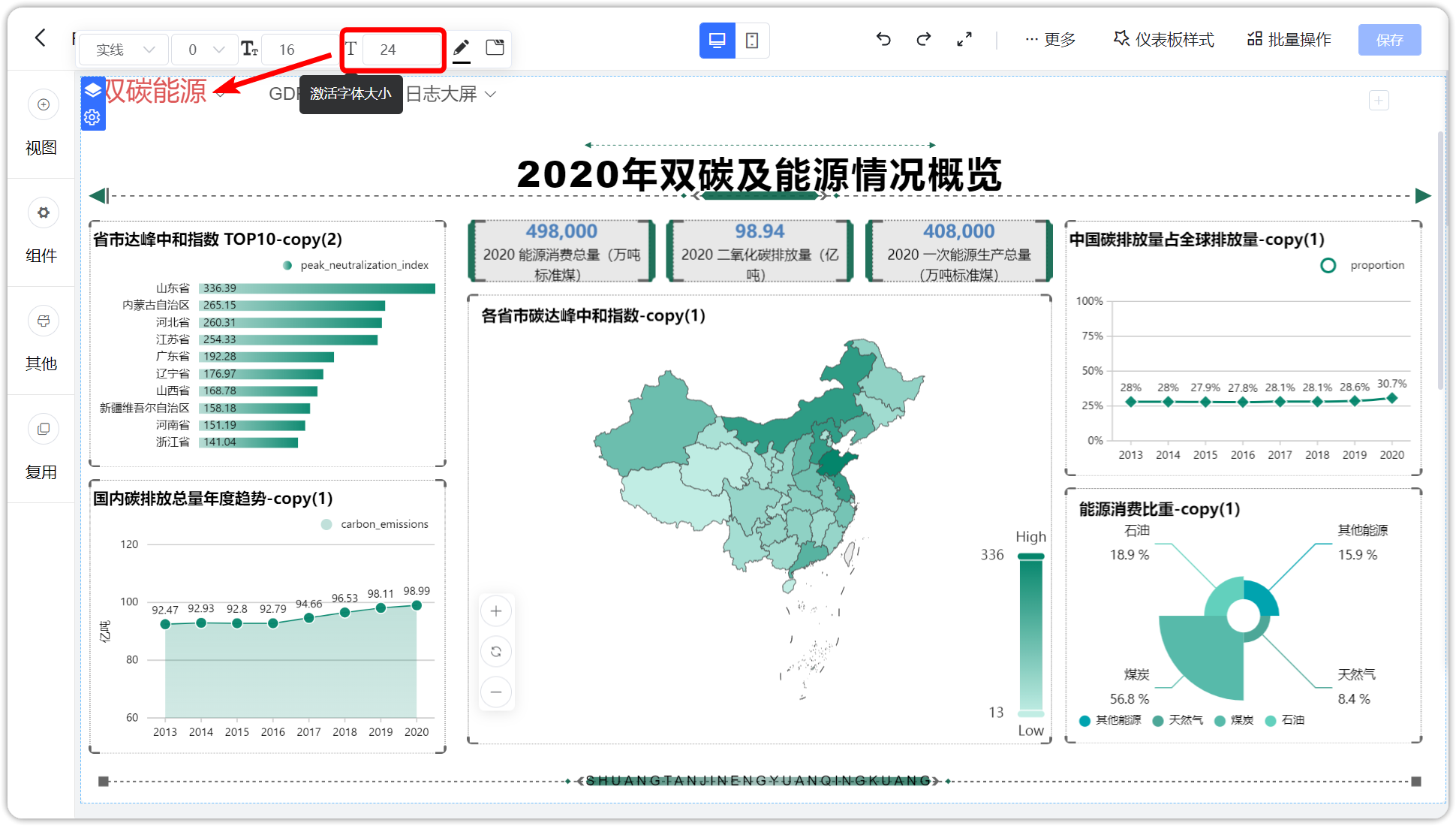Select 省市达峰中和指数 TOP10-copy(2) chart title

[x=218, y=240]
